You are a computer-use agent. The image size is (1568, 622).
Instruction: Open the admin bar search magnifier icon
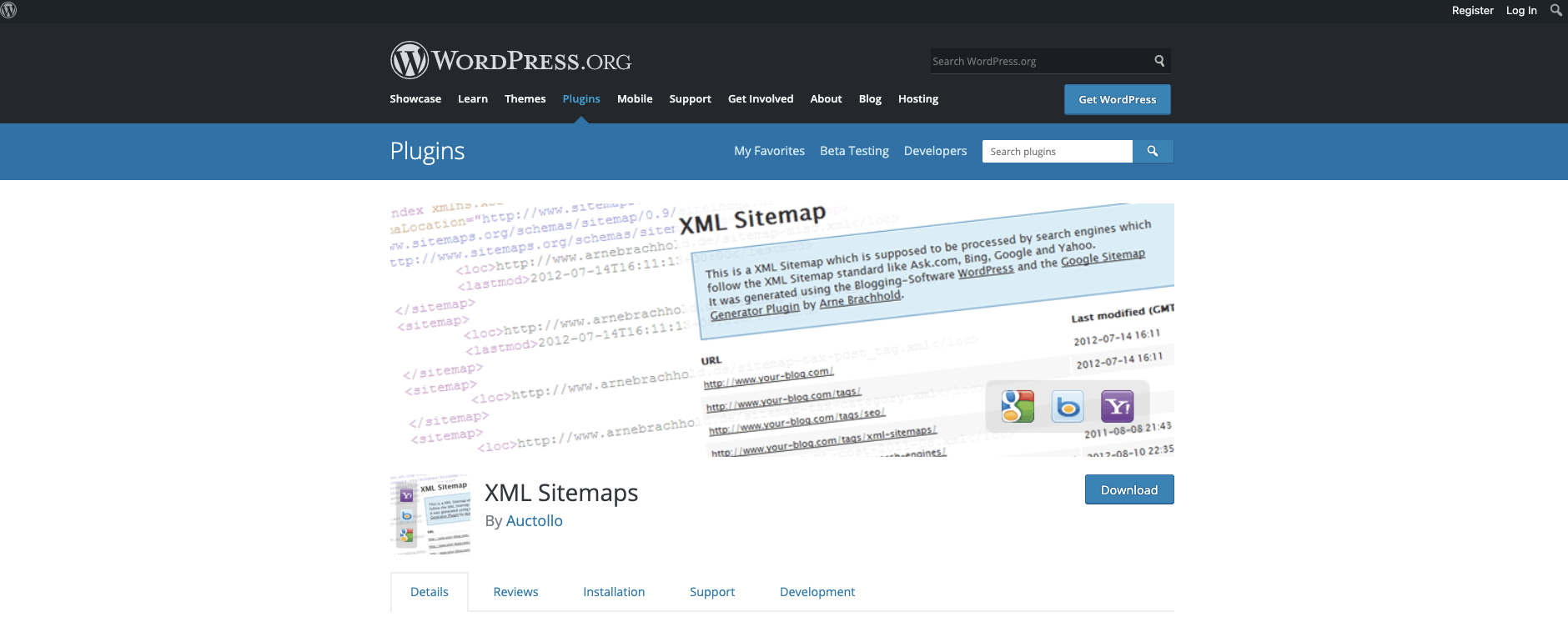pos(1555,10)
